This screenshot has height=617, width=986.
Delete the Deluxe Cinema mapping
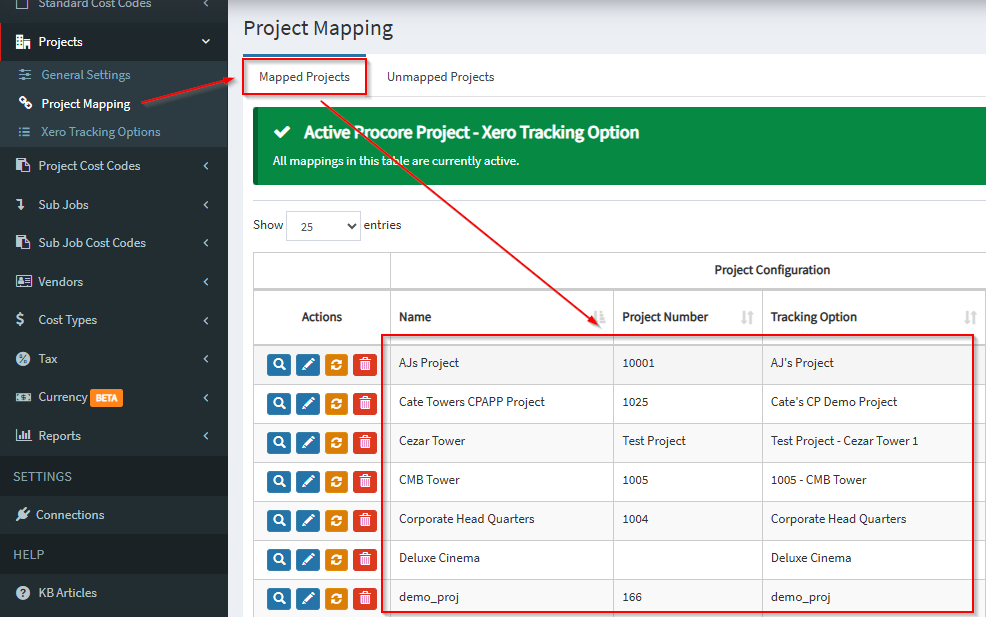coord(365,560)
